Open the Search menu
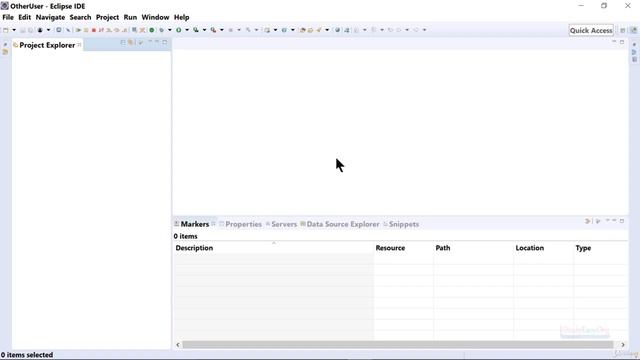 tap(80, 17)
